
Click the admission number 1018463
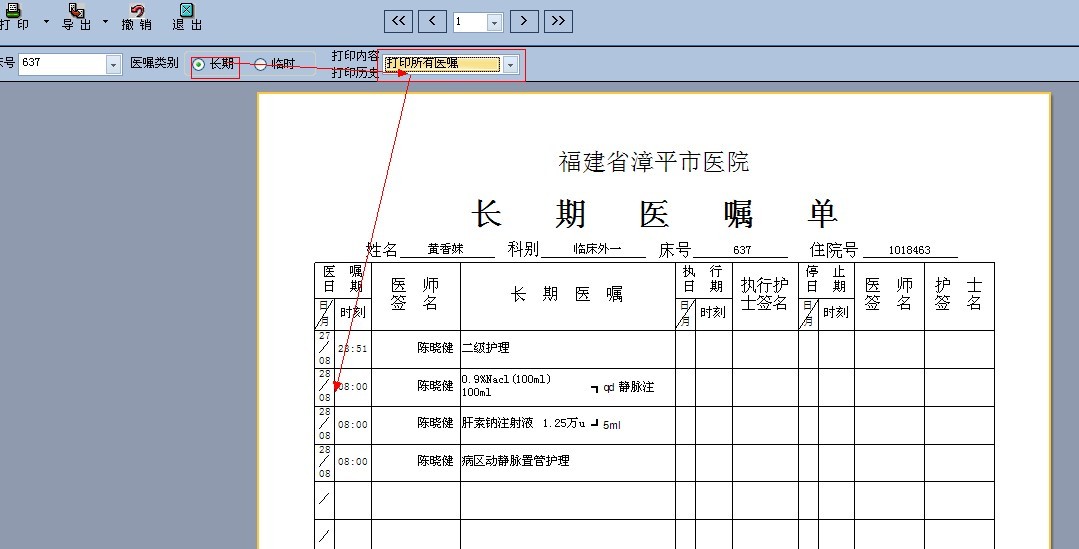(x=909, y=250)
